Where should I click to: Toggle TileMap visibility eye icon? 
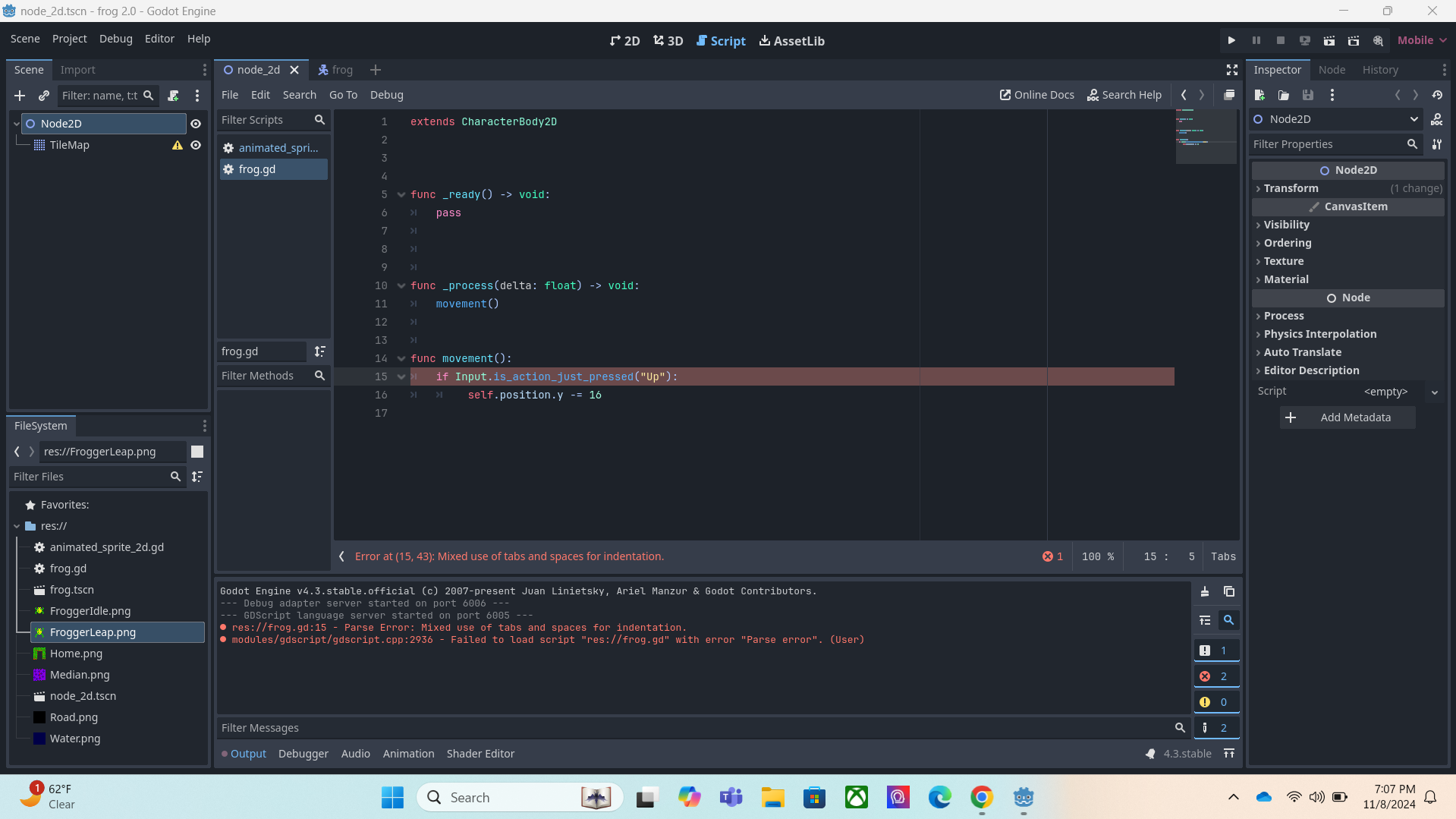point(196,145)
